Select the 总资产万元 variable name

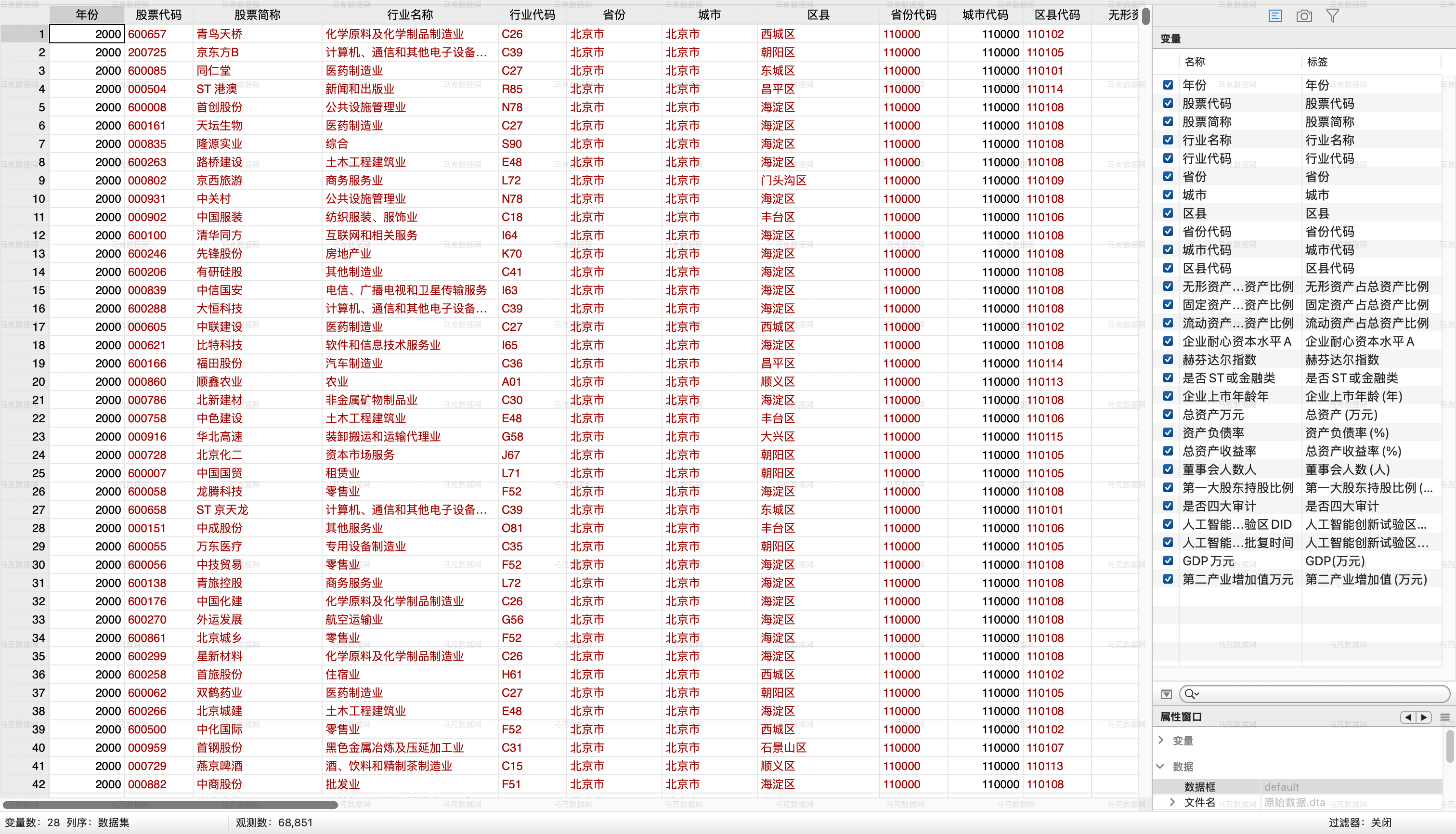pyautogui.click(x=1213, y=415)
